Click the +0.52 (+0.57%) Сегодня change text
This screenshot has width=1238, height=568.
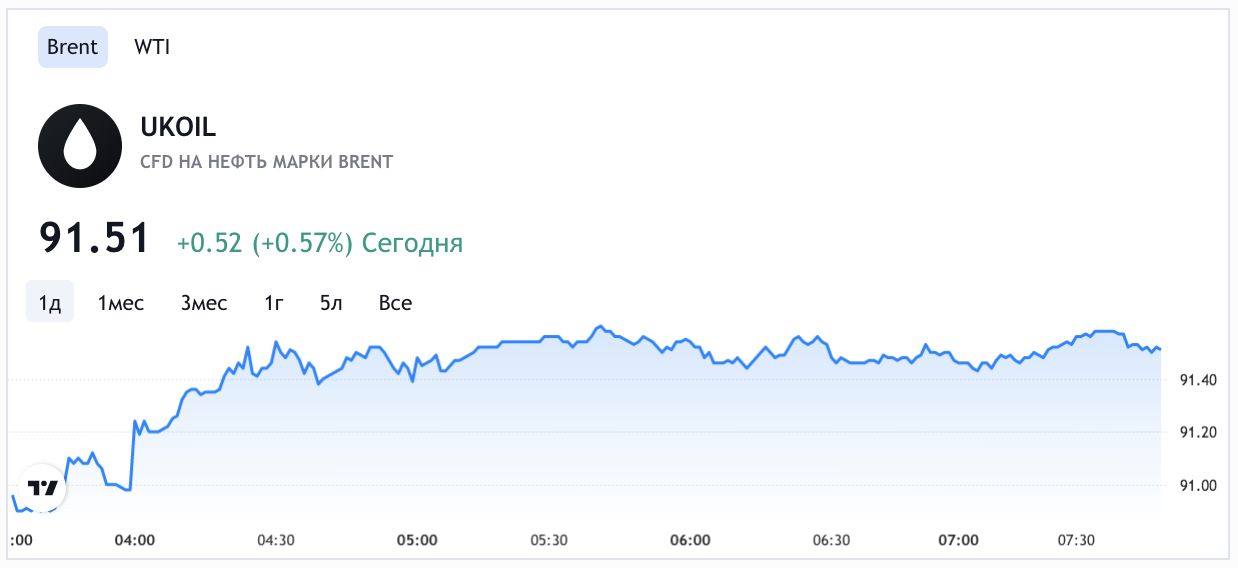click(x=319, y=243)
